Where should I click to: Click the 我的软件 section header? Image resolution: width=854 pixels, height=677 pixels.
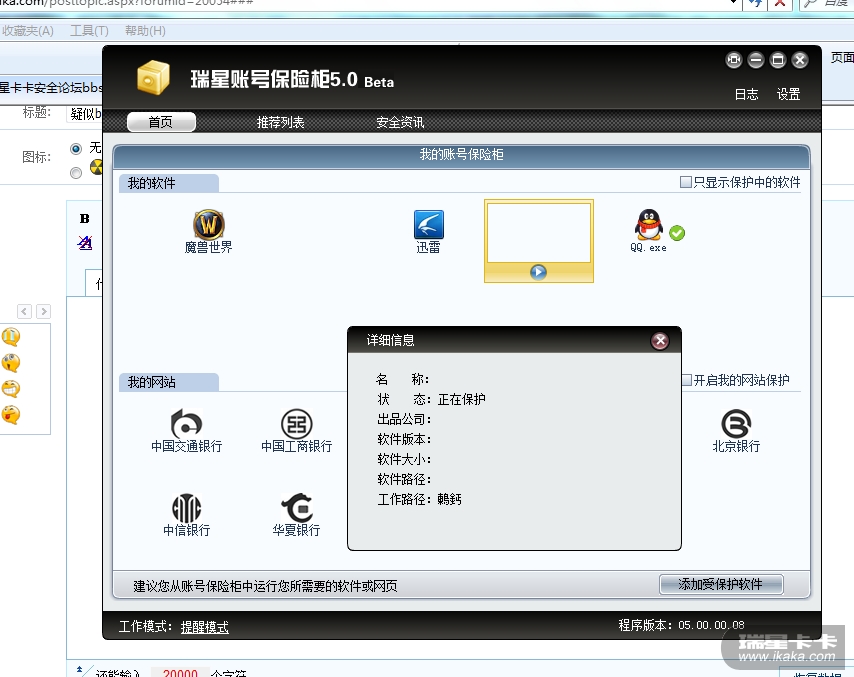tap(169, 184)
